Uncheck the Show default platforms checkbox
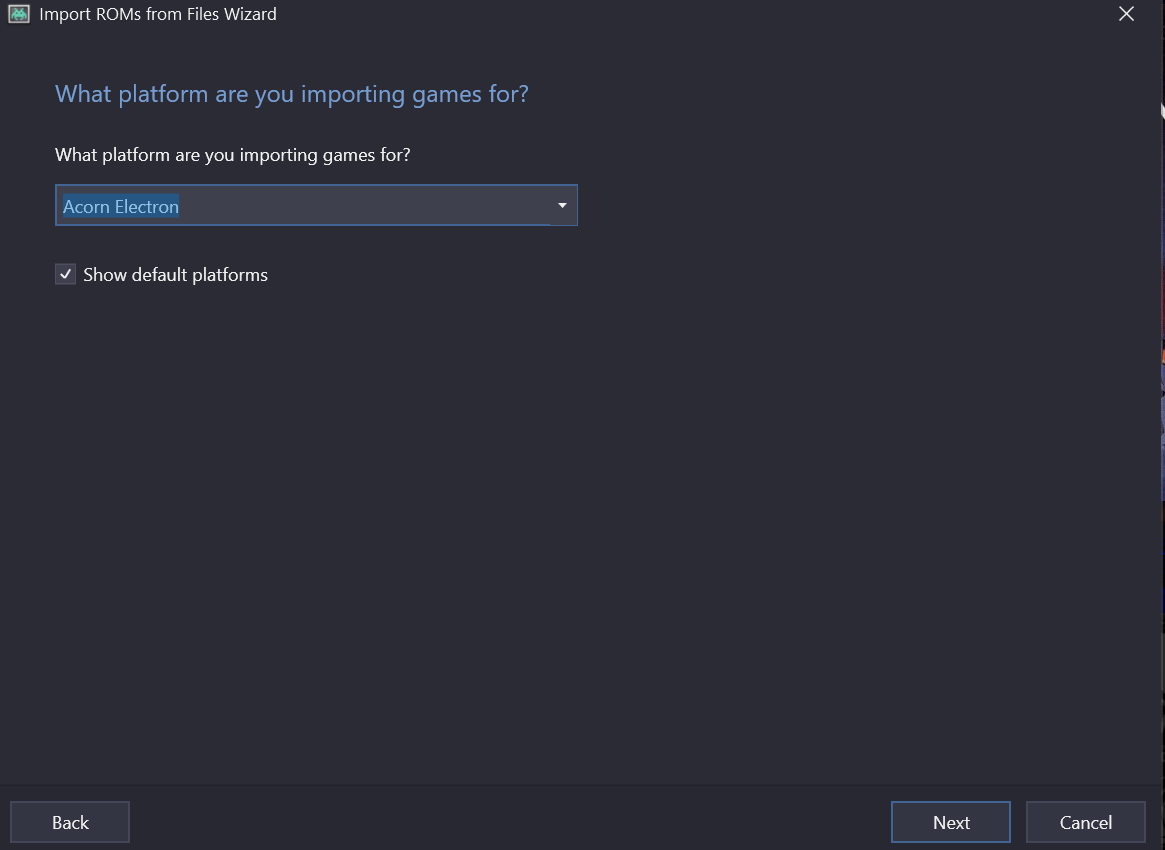The height and width of the screenshot is (850, 1165). pos(66,274)
